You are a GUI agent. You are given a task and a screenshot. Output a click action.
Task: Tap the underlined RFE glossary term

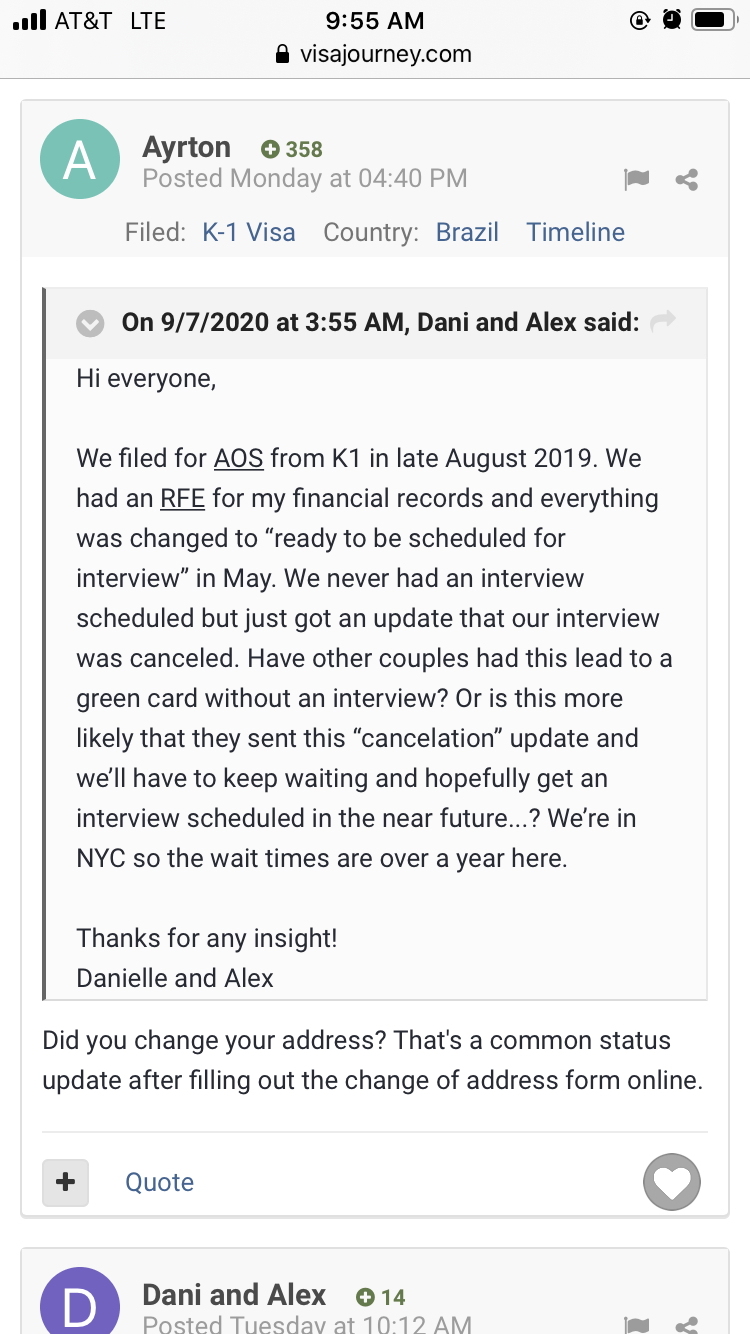coord(182,499)
